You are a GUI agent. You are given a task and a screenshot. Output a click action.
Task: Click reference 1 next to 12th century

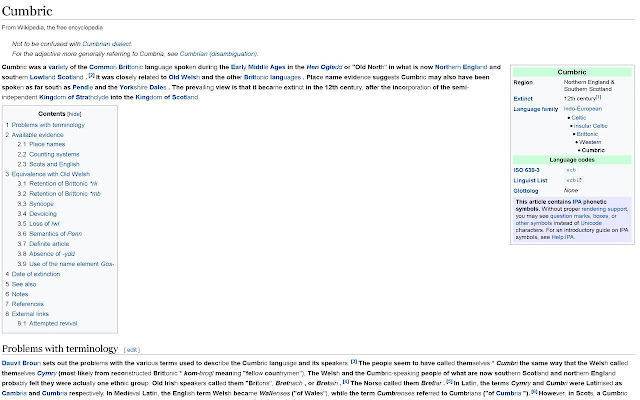pos(599,97)
